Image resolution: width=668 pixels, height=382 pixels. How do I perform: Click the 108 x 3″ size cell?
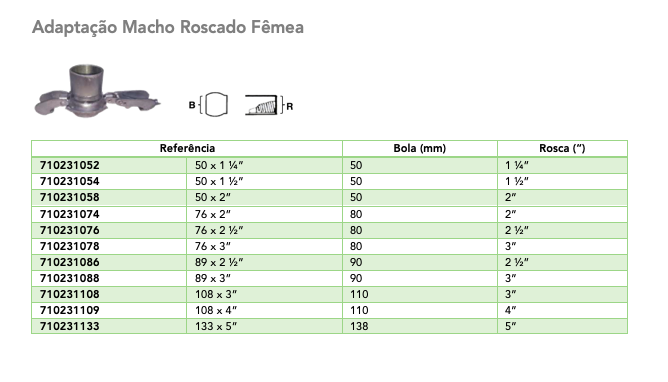(x=265, y=294)
